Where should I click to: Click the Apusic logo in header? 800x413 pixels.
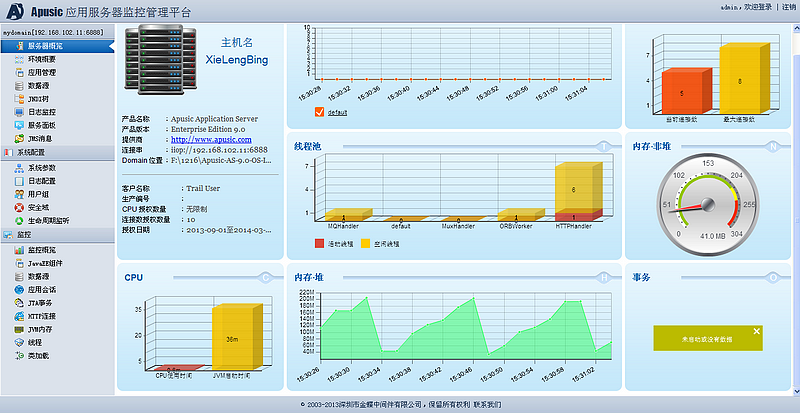point(16,11)
